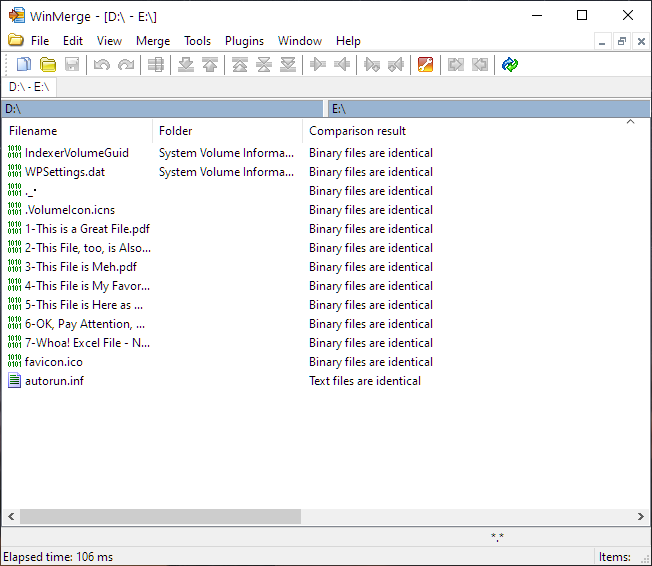652x566 pixels.
Task: Sort by the Folder column header
Action: tap(227, 131)
